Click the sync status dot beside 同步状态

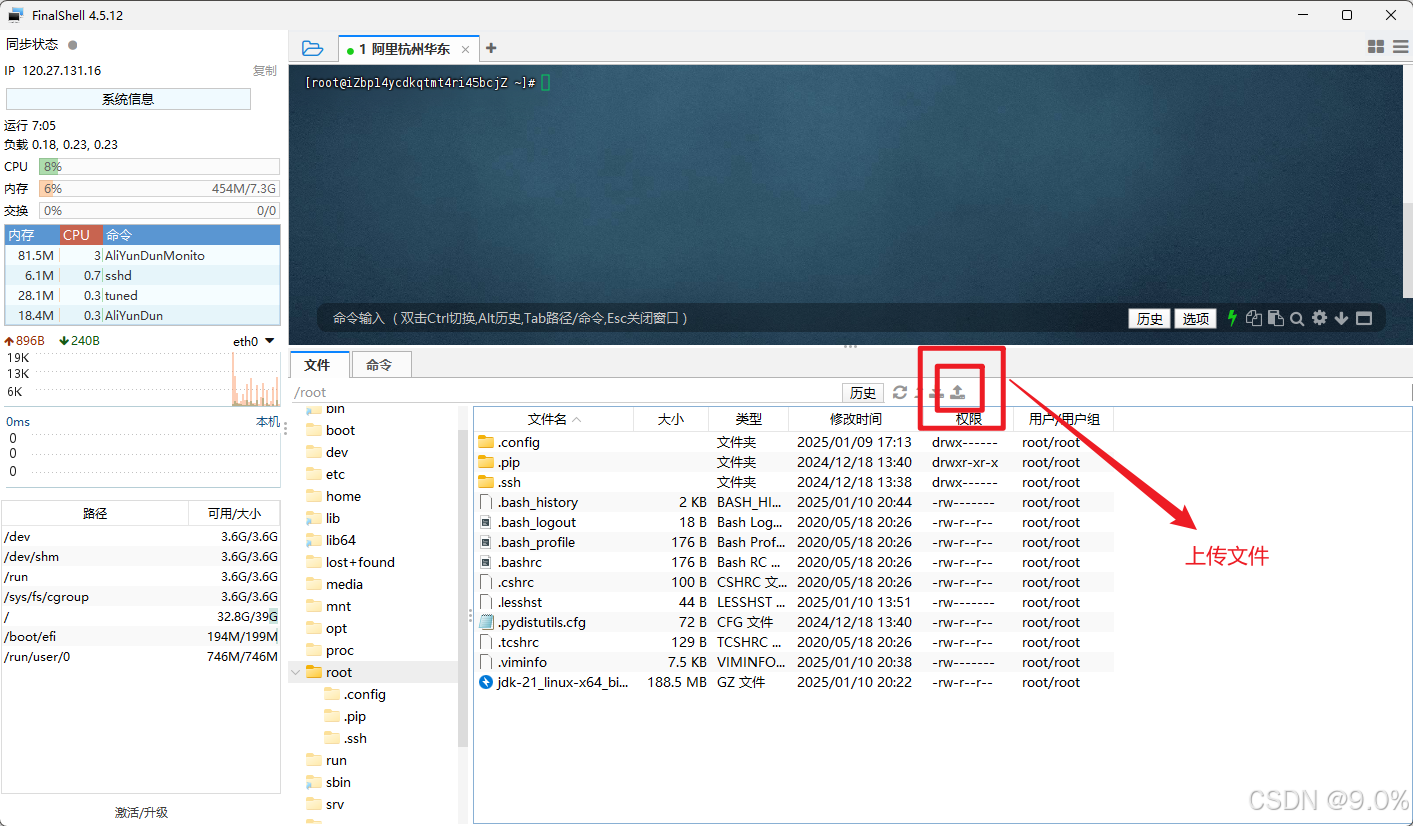[x=69, y=45]
